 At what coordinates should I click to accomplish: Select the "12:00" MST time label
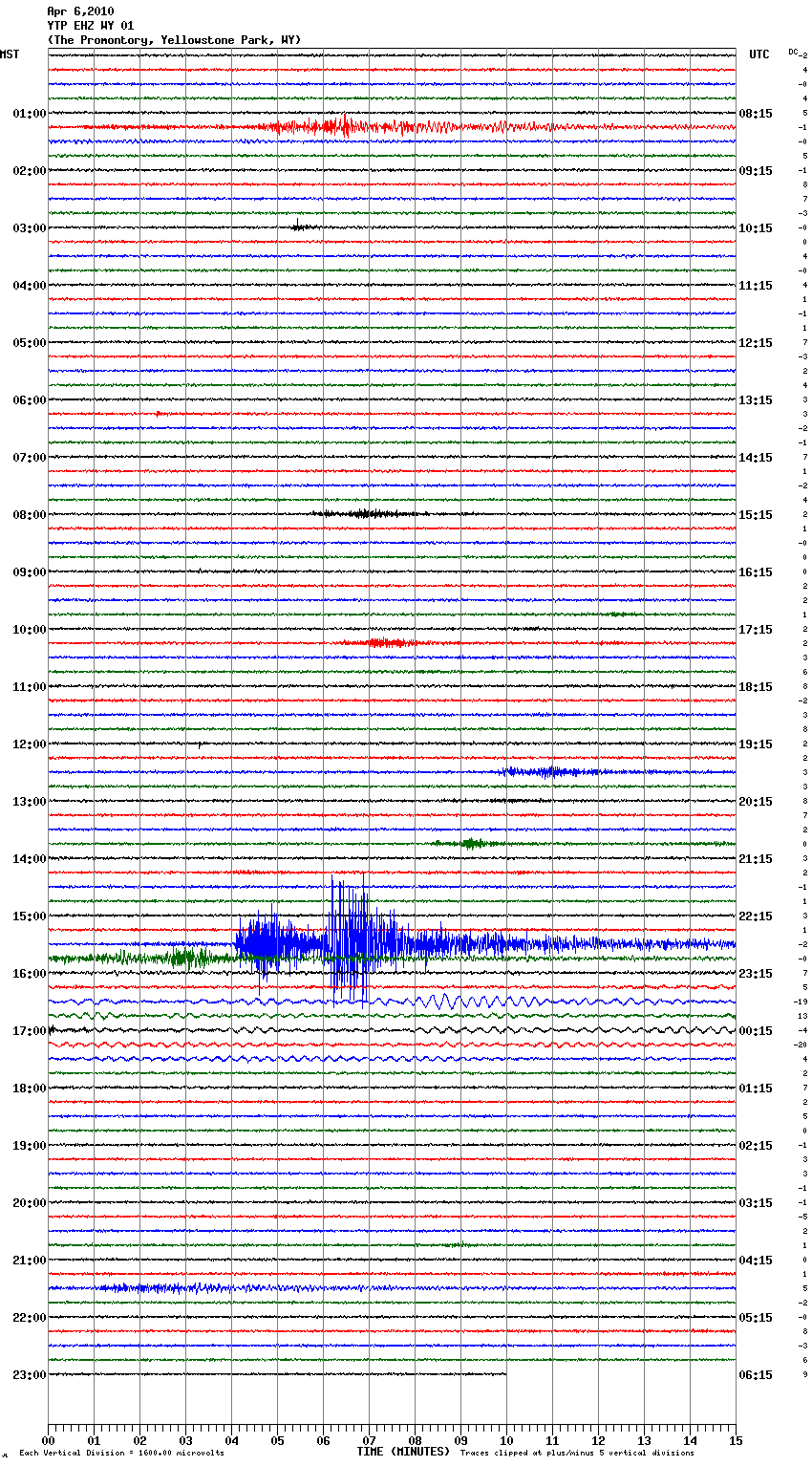[29, 744]
